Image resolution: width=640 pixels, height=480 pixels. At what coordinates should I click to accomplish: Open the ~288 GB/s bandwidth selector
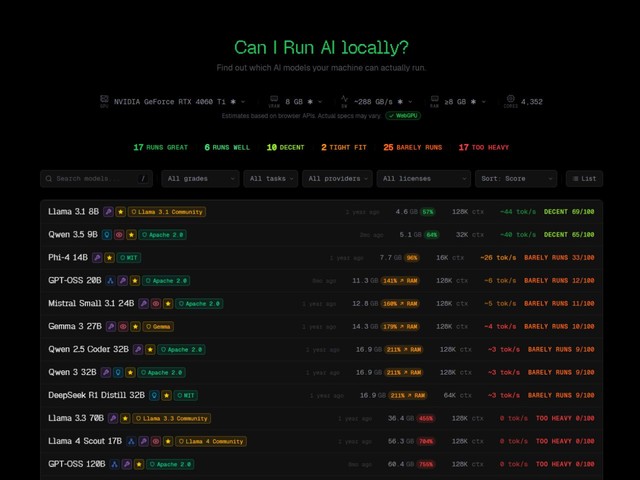[x=383, y=102]
